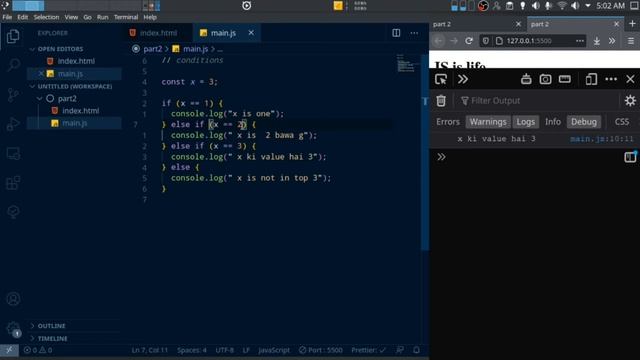Open the Run menu
This screenshot has width=640, height=360.
point(102,17)
